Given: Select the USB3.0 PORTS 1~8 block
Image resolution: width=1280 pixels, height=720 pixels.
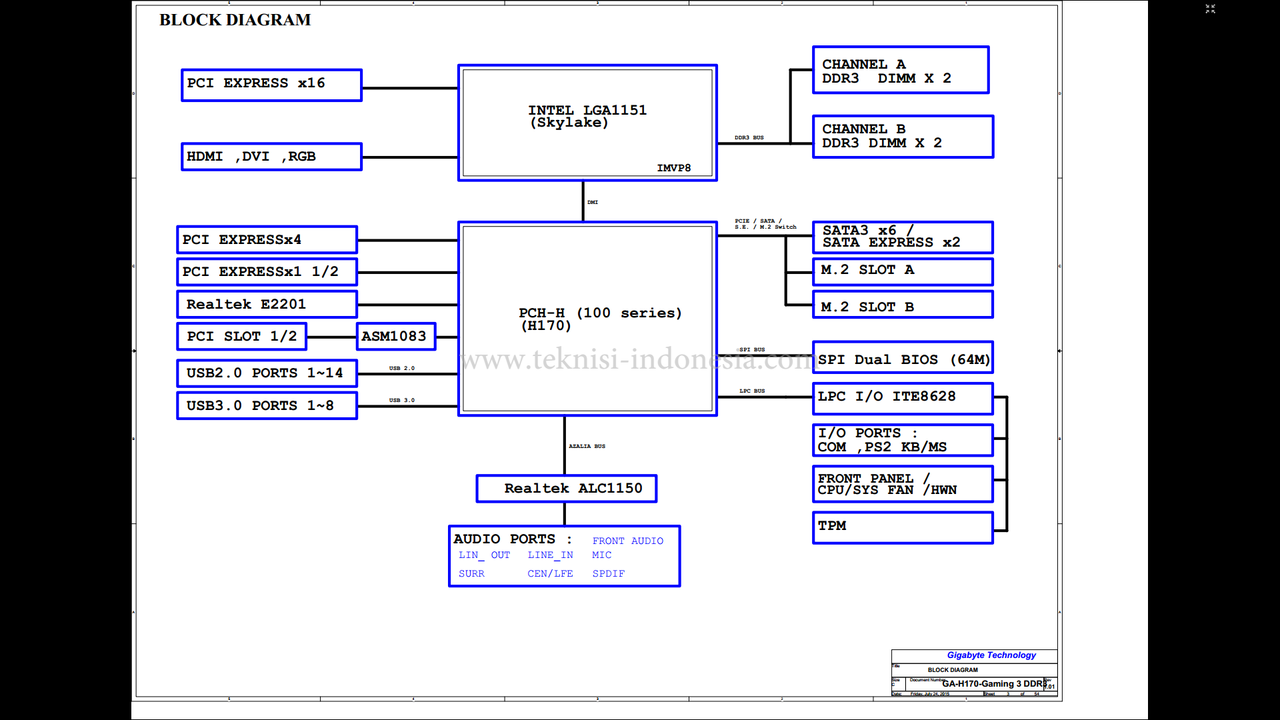Looking at the screenshot, I should coord(267,405).
